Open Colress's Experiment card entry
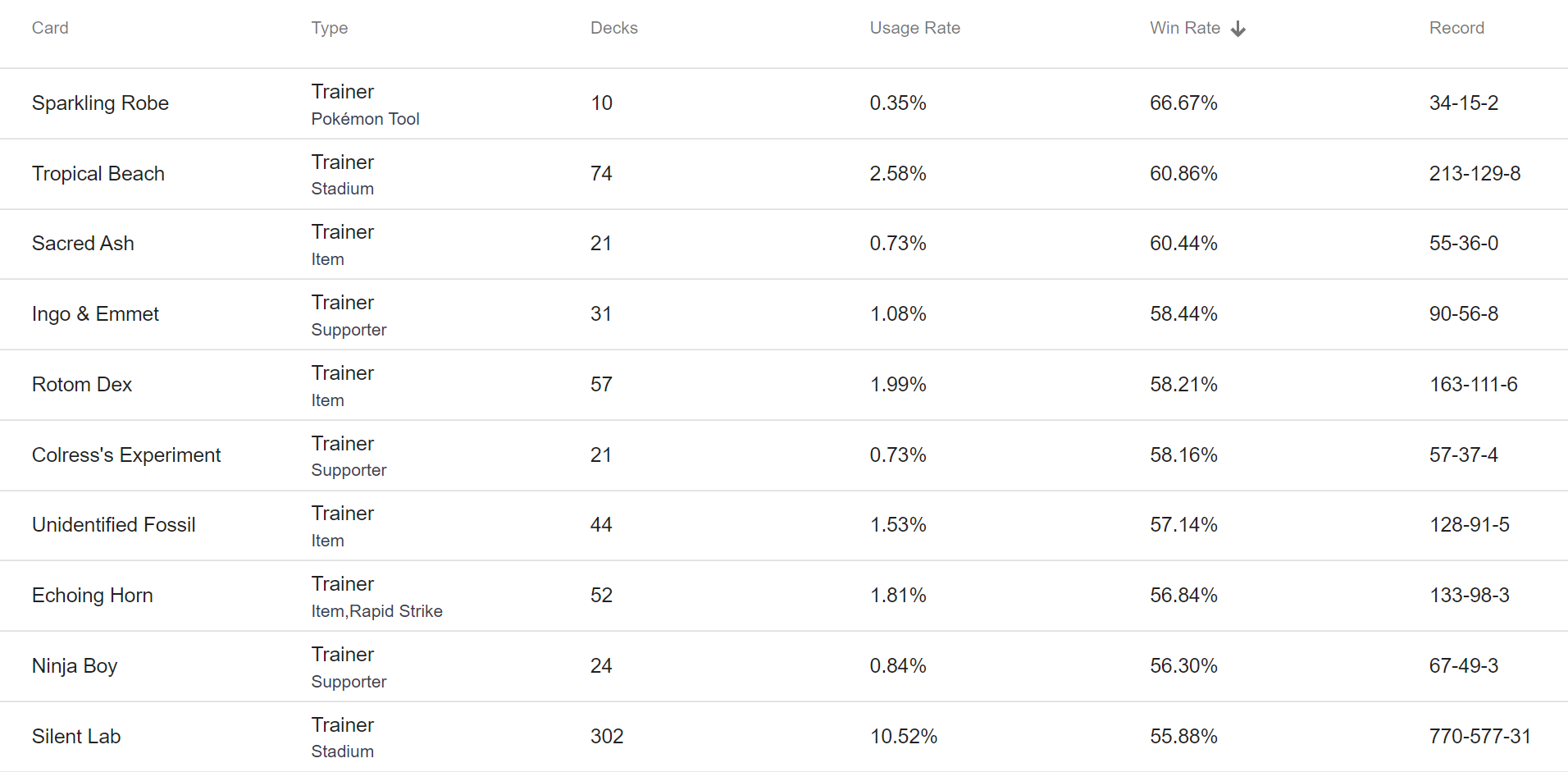The height and width of the screenshot is (772, 1568). click(126, 455)
